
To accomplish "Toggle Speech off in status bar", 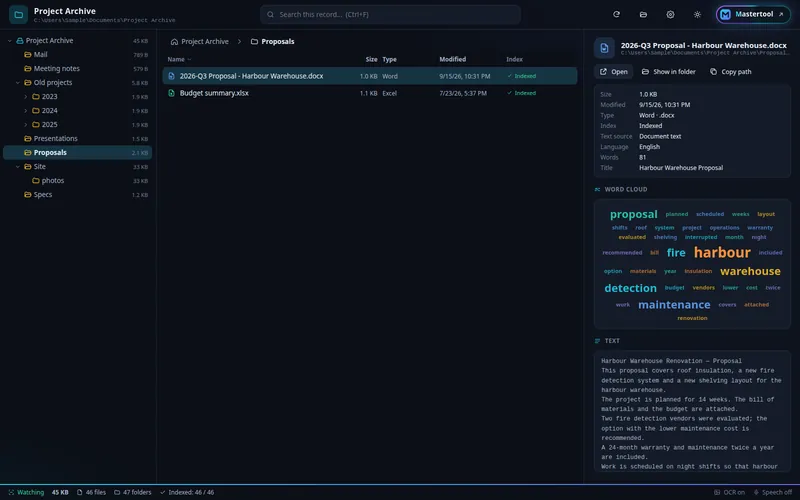I will click(772, 492).
